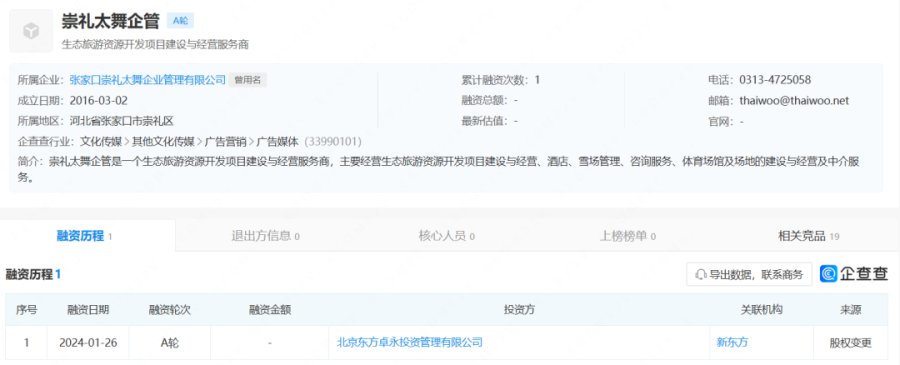
Task: Open the 融资历程 tab
Action: pos(84,236)
